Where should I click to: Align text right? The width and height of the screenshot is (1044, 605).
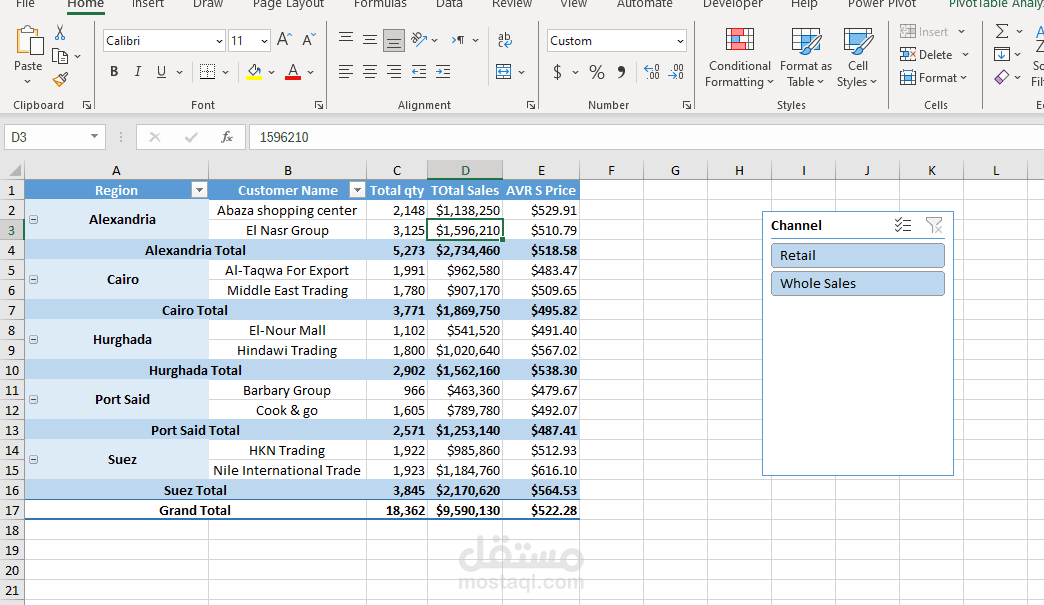pos(394,71)
